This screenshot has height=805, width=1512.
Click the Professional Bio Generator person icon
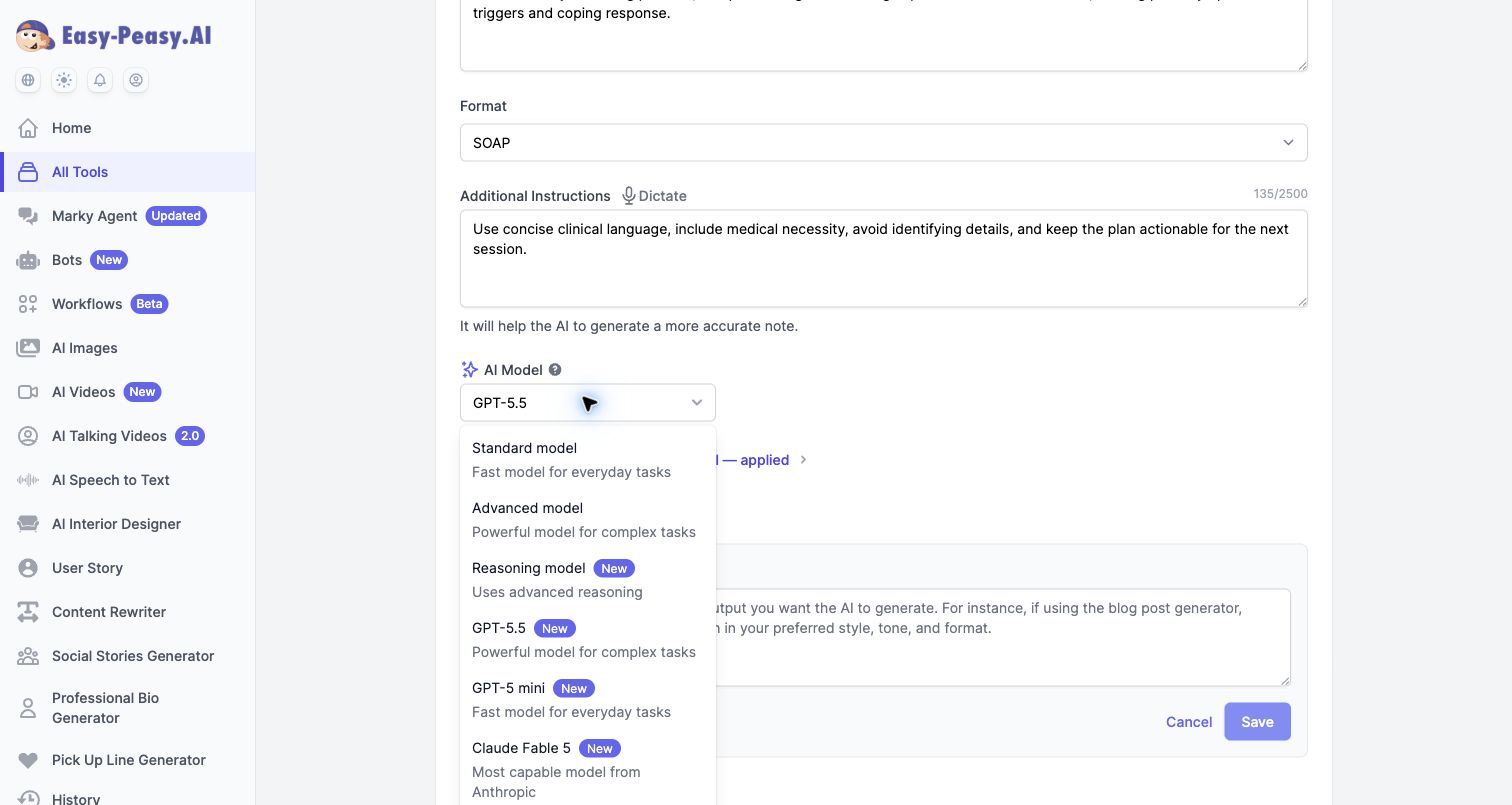28,708
